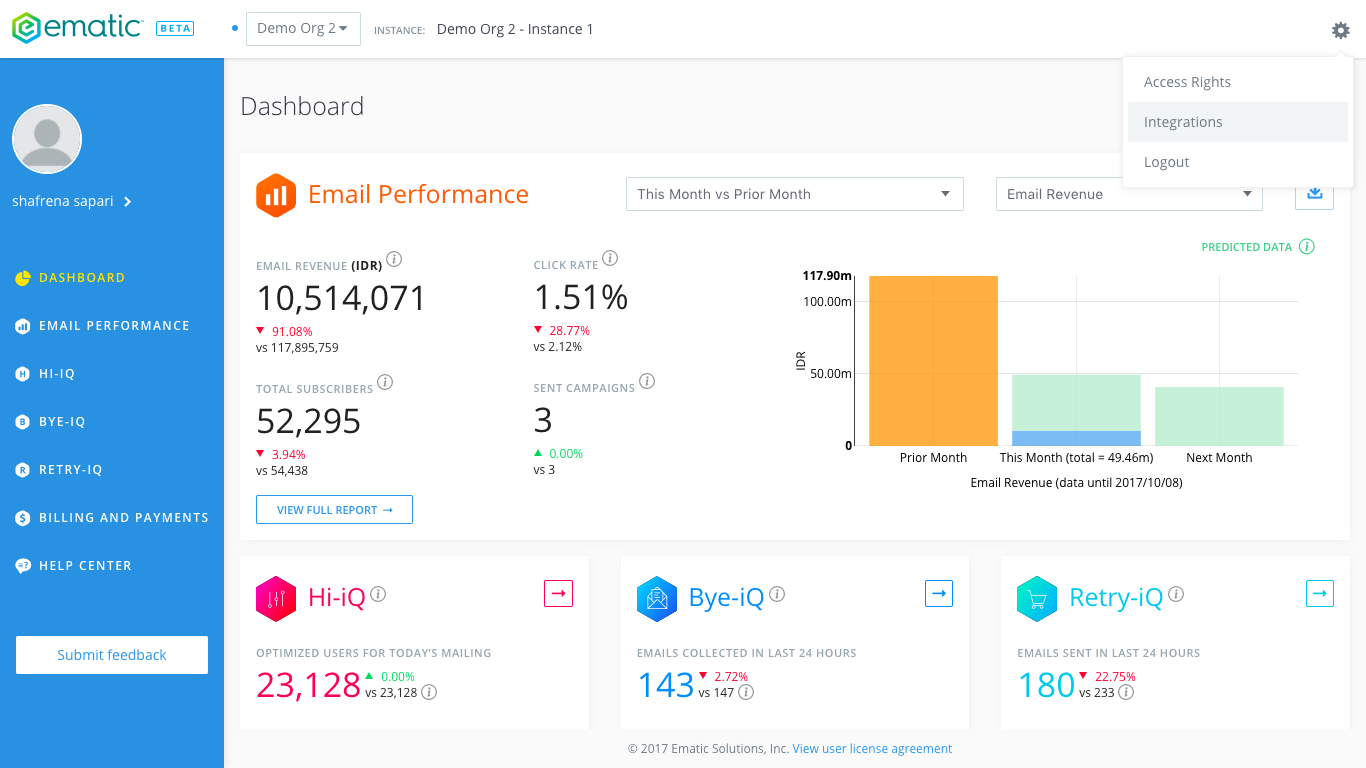Click the Demo Org 2 - Instance 1 text
The height and width of the screenshot is (768, 1366).
click(515, 29)
